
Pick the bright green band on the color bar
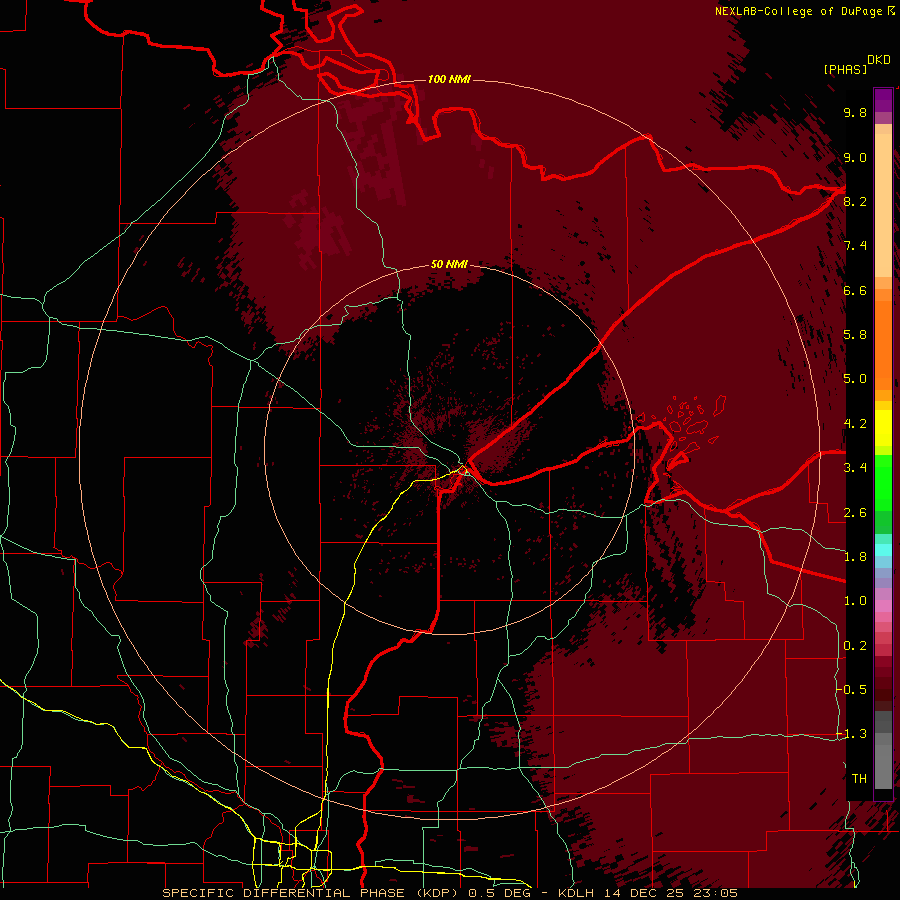(x=883, y=484)
